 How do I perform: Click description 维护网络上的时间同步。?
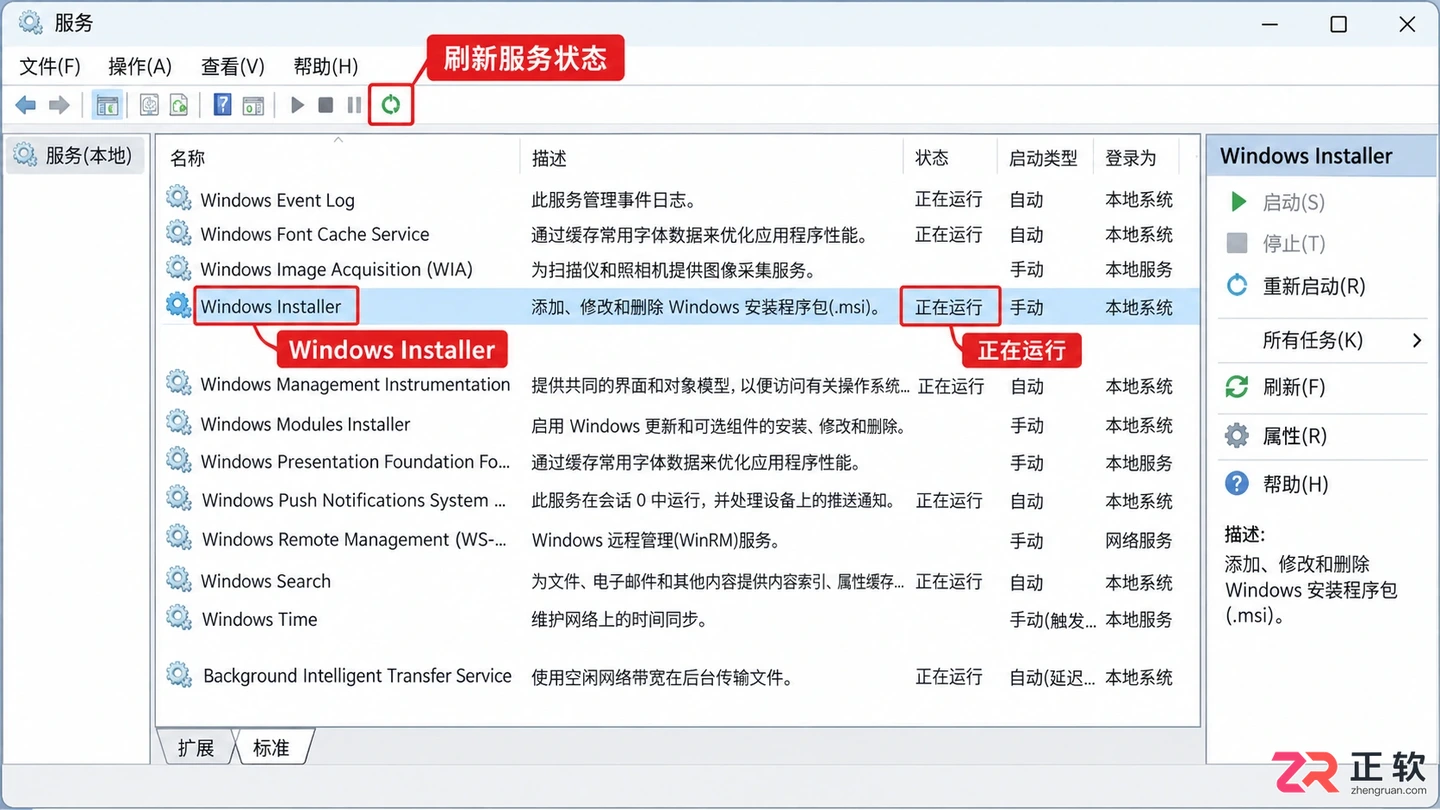point(620,620)
